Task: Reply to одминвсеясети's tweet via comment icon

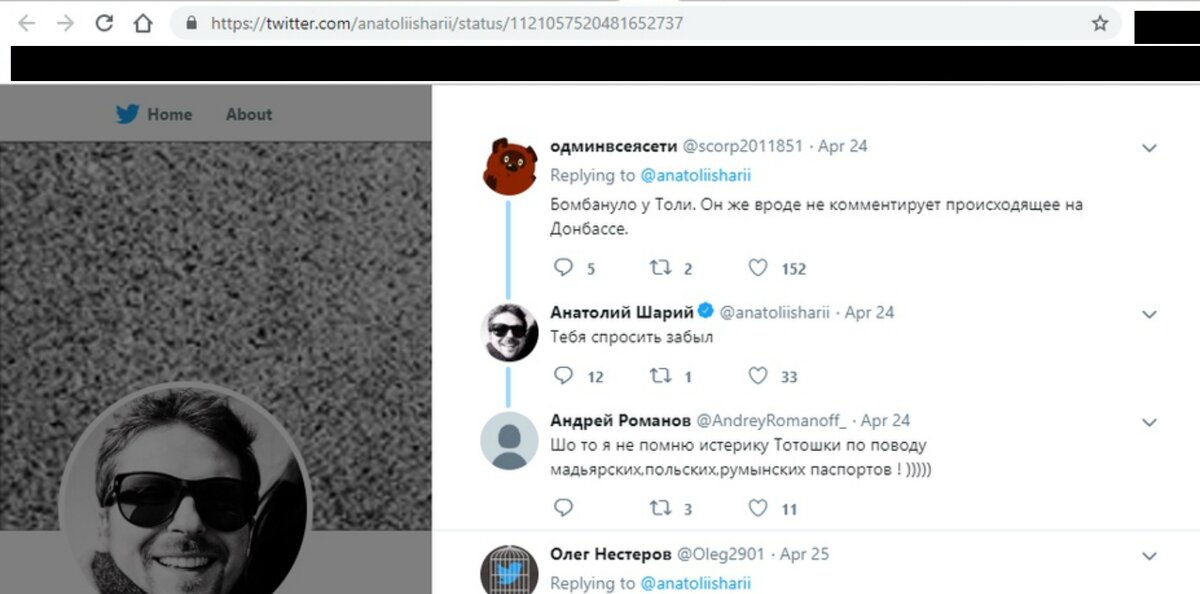Action: pos(563,268)
